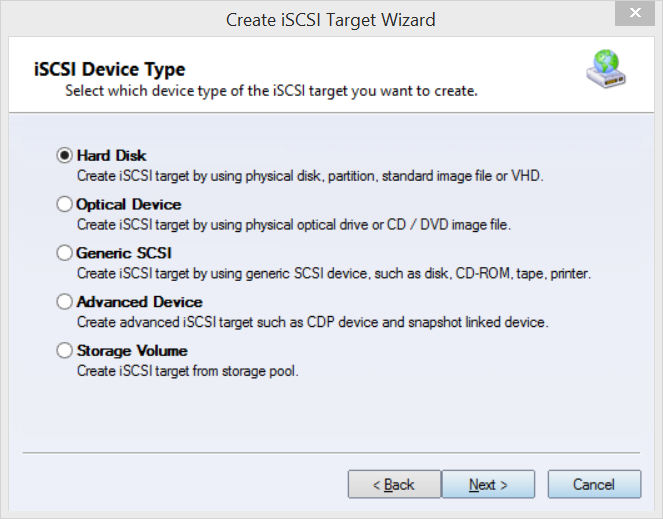663x519 pixels.
Task: Pick the Advanced Device radio option
Action: (x=64, y=302)
